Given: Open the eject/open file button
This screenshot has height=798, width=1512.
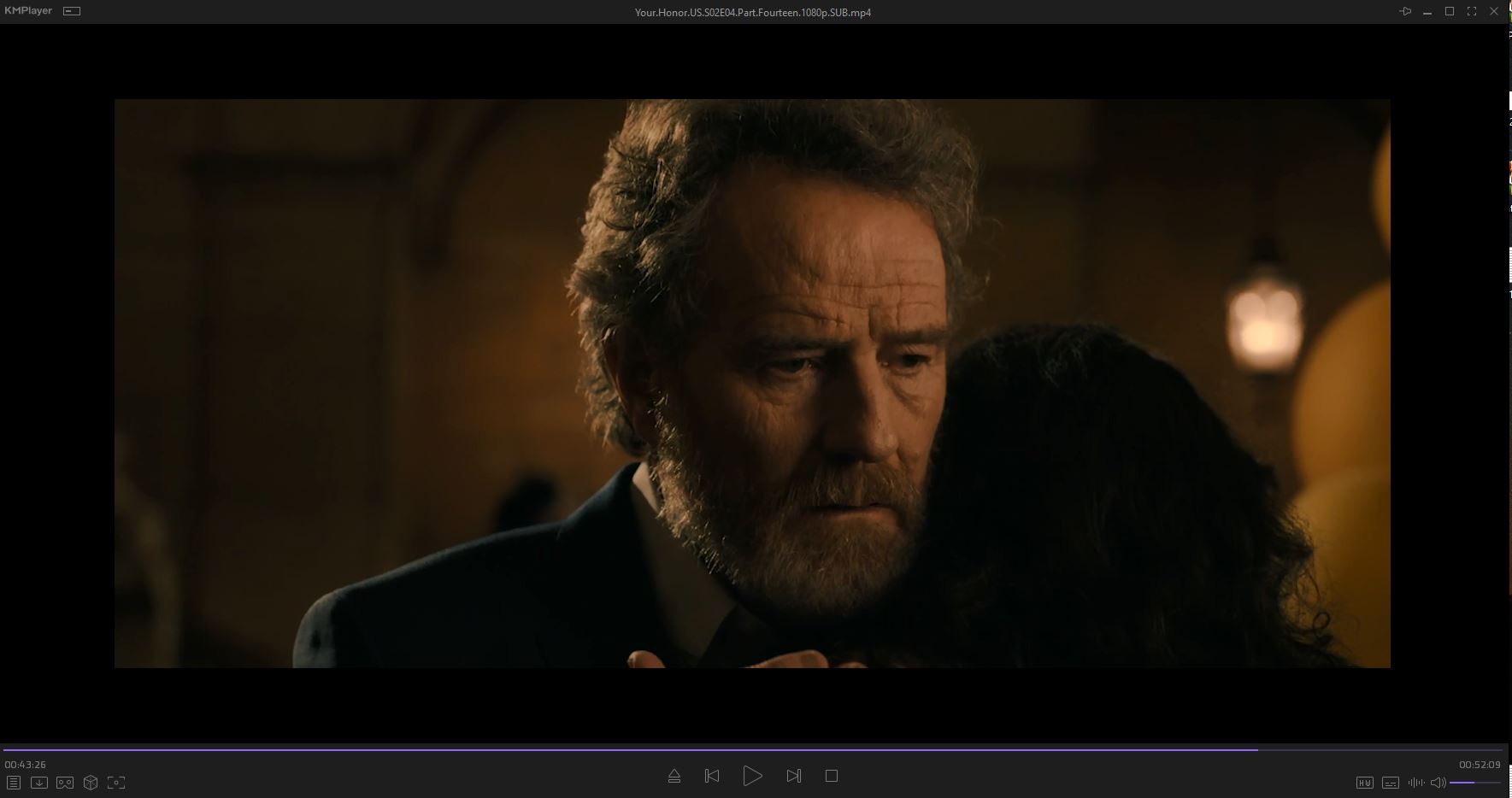Looking at the screenshot, I should click(674, 776).
